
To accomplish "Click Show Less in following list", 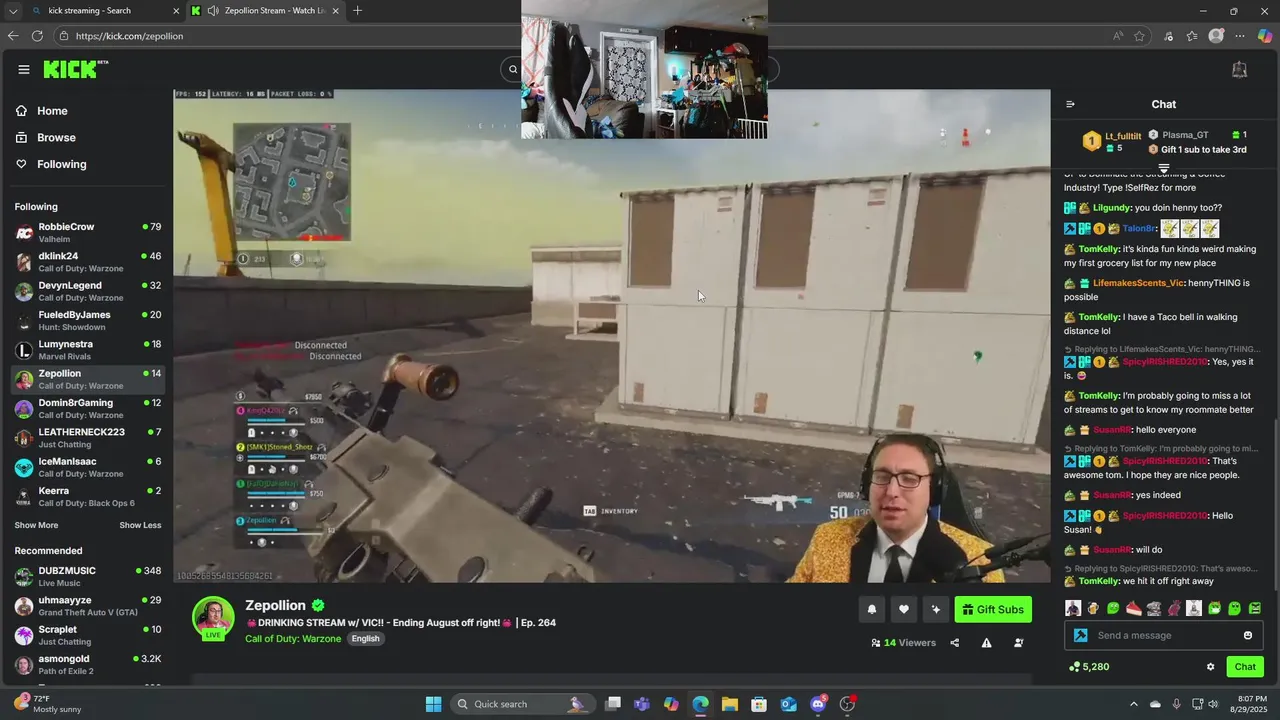I will click(140, 525).
